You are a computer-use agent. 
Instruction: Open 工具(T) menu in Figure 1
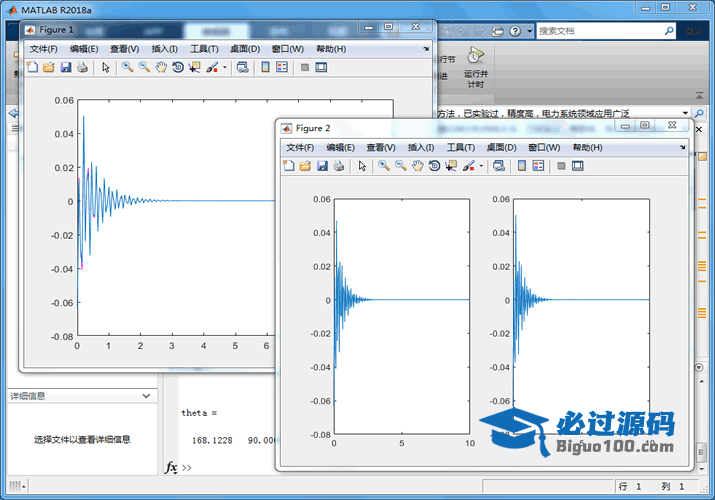204,49
